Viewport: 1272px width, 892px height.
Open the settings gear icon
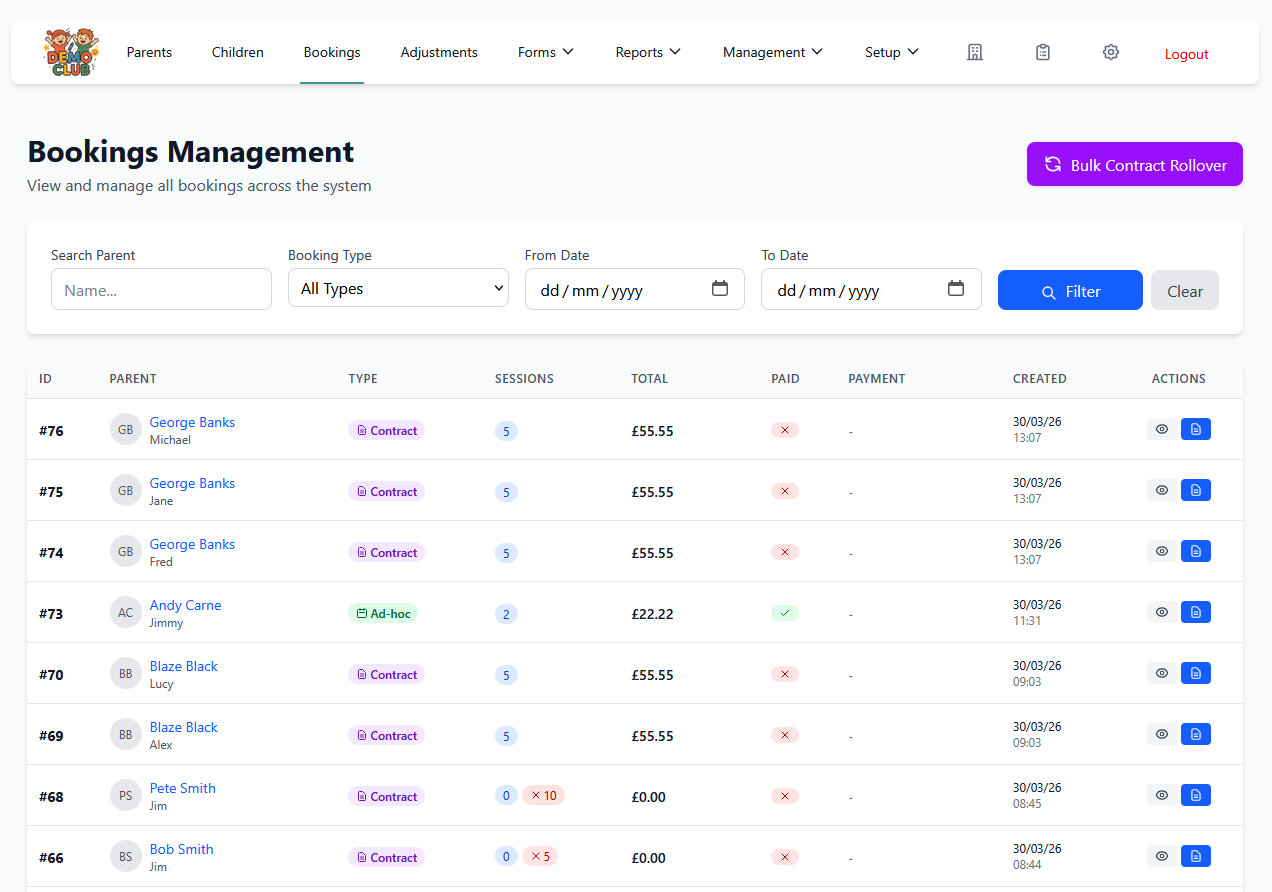tap(1111, 52)
